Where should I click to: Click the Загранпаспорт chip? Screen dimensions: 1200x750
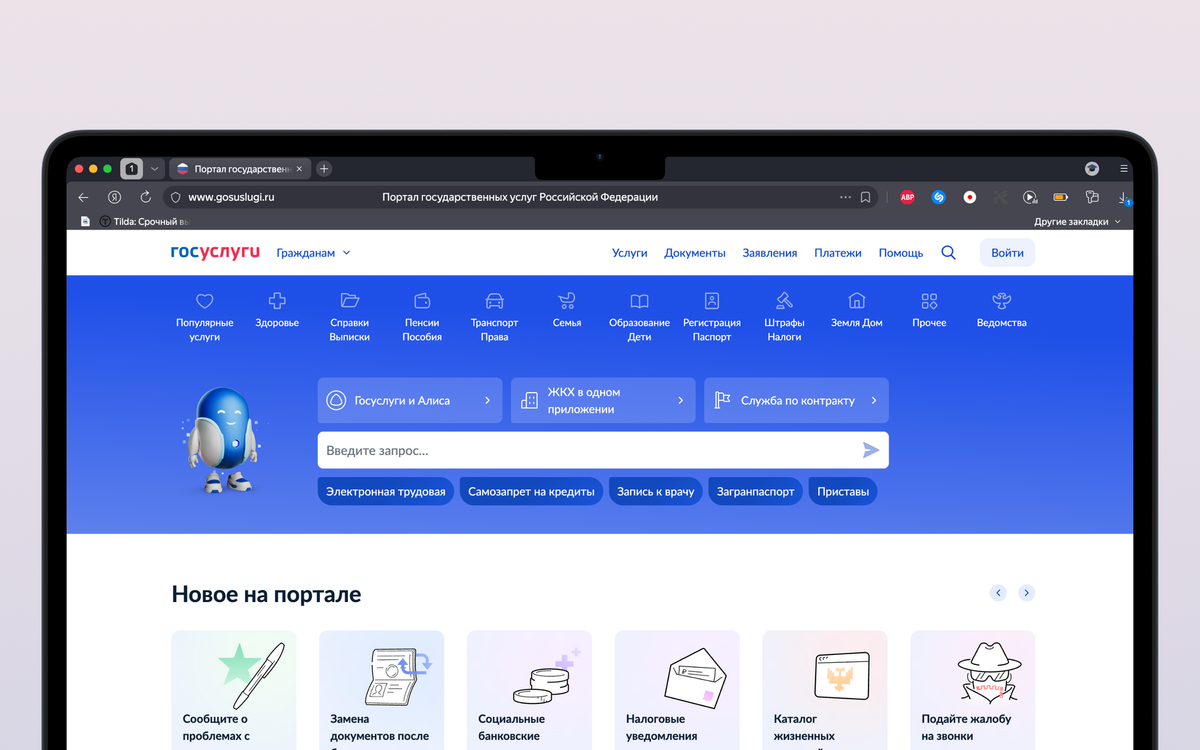point(756,491)
